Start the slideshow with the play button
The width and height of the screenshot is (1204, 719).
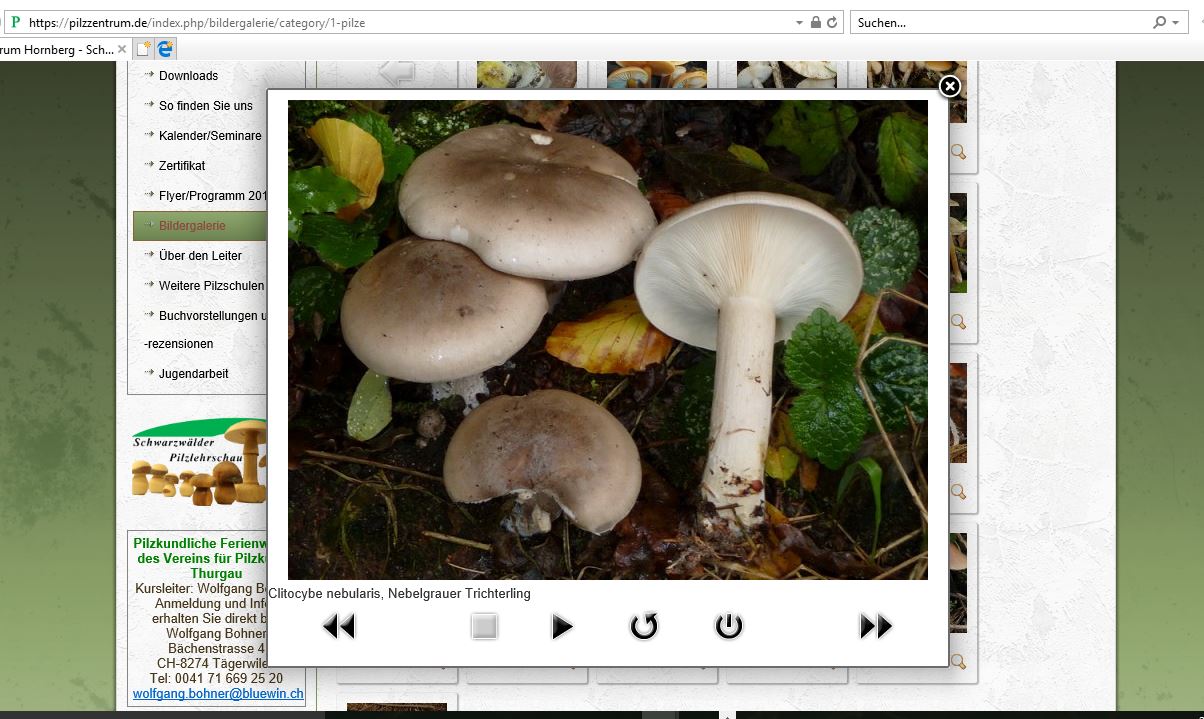tap(562, 627)
